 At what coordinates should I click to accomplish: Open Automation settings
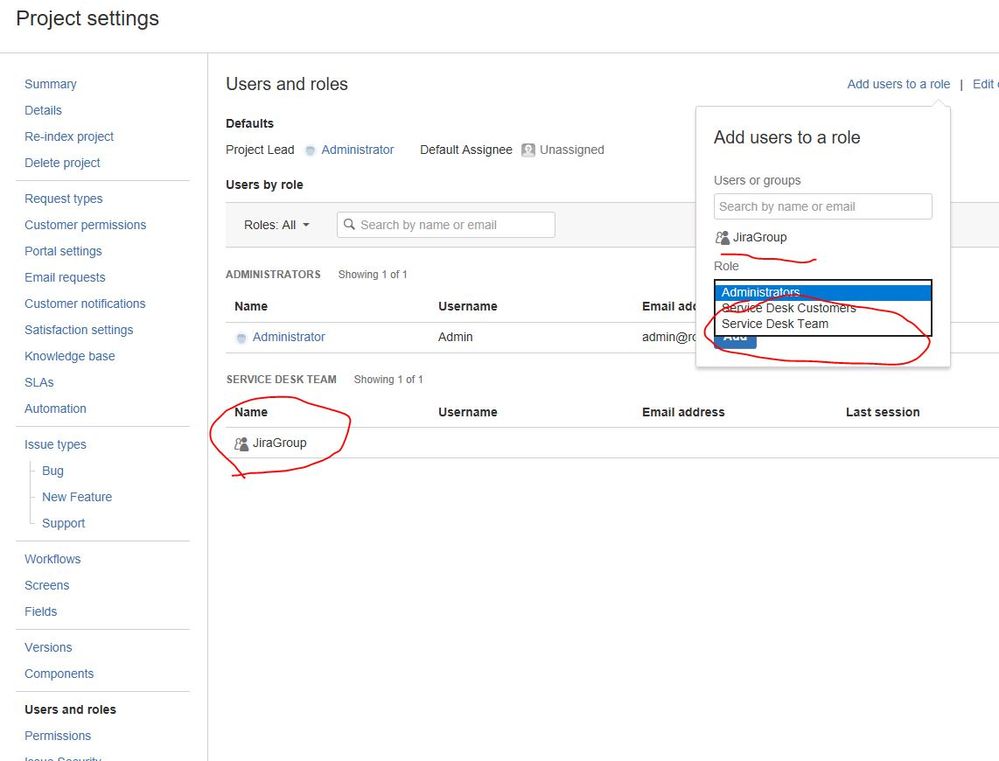pos(55,409)
